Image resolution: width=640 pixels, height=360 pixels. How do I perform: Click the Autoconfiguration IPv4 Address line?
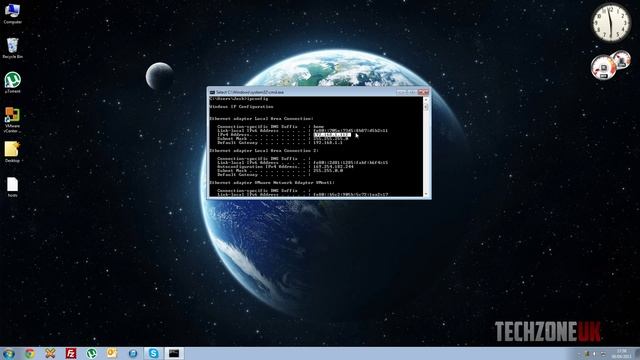click(285, 167)
